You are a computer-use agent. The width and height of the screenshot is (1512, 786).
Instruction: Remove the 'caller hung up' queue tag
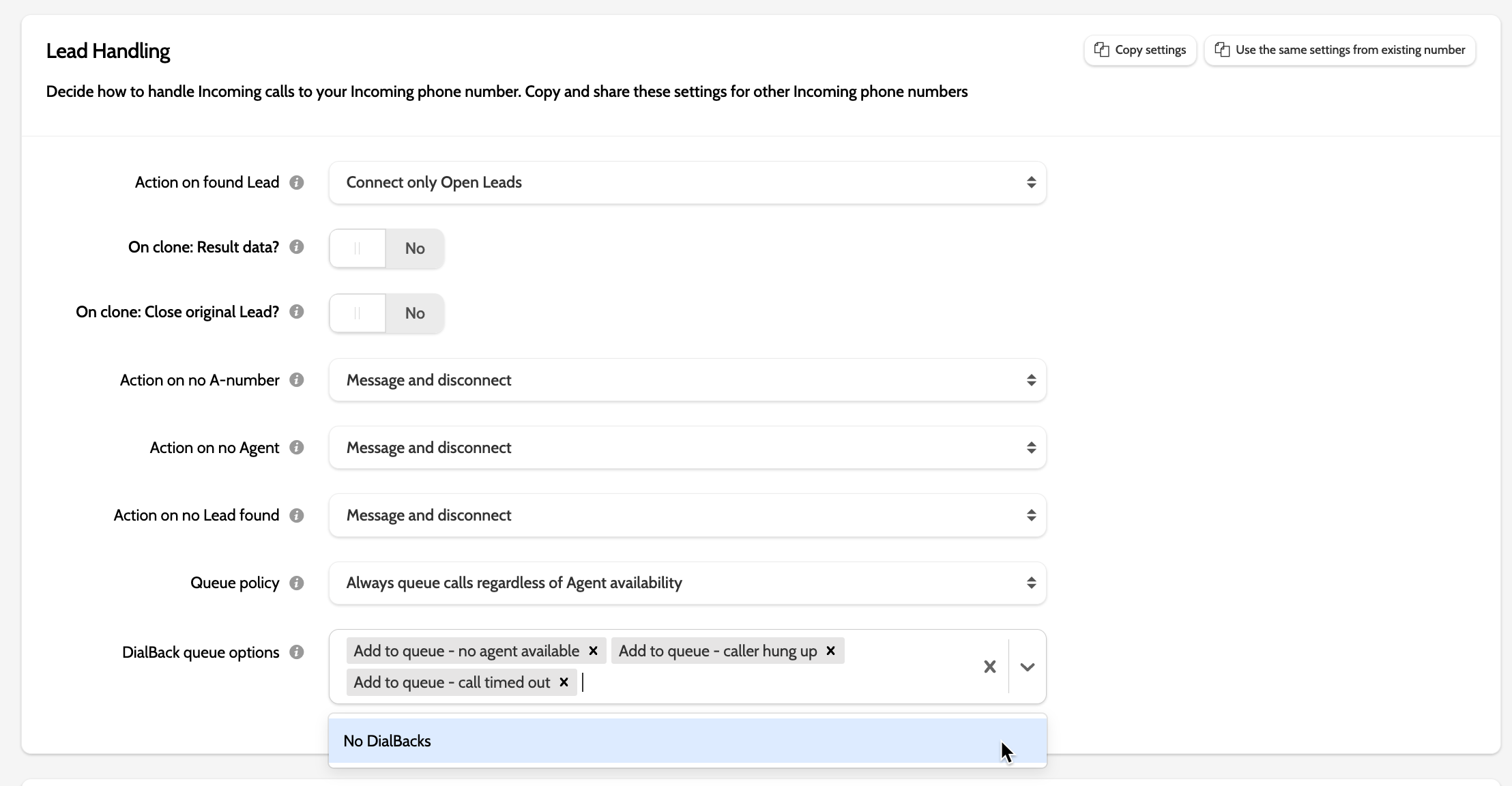tap(830, 651)
